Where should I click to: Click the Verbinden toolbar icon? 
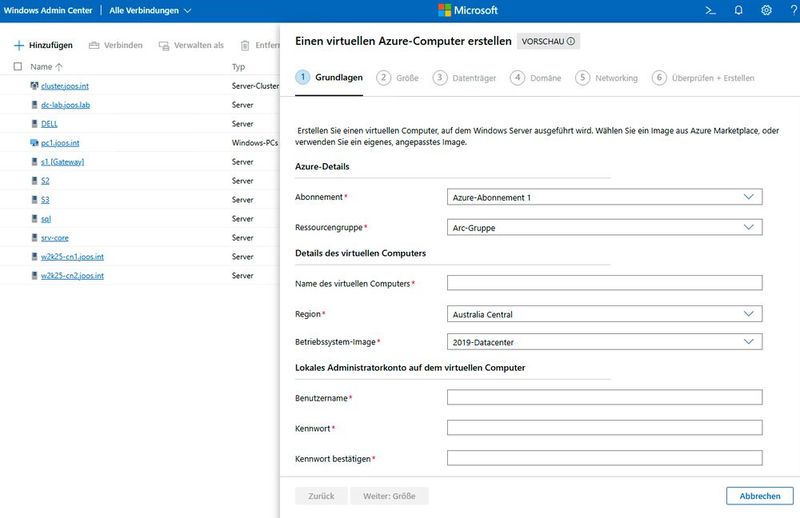click(x=94, y=45)
